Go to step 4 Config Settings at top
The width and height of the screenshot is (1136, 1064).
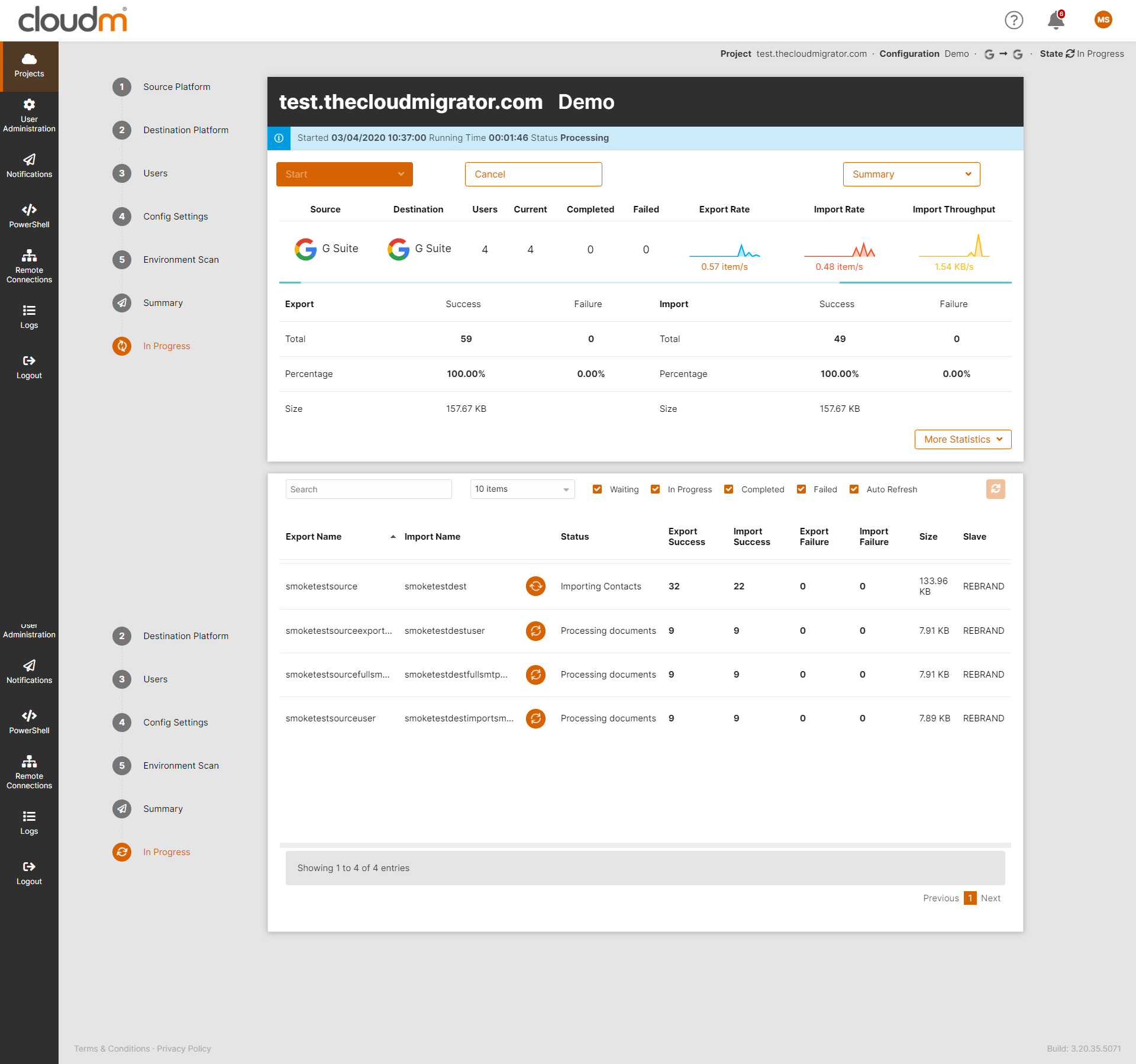160,217
